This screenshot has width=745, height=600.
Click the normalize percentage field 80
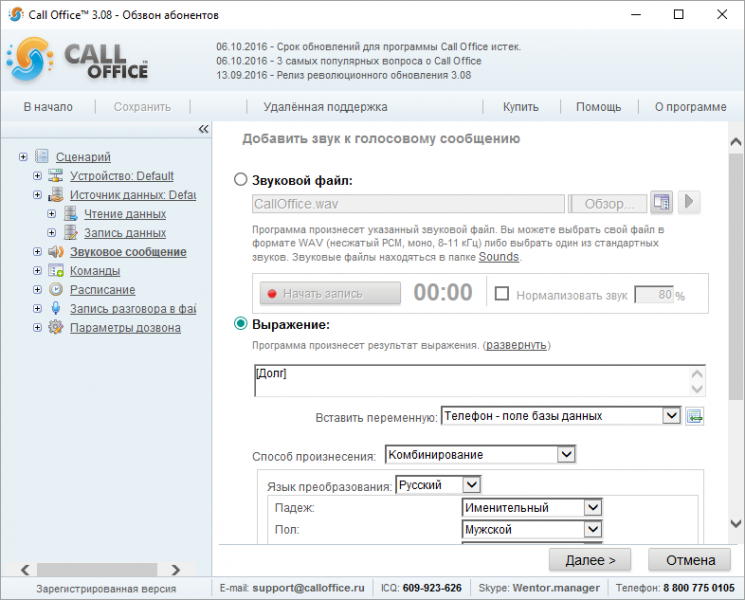coord(654,295)
